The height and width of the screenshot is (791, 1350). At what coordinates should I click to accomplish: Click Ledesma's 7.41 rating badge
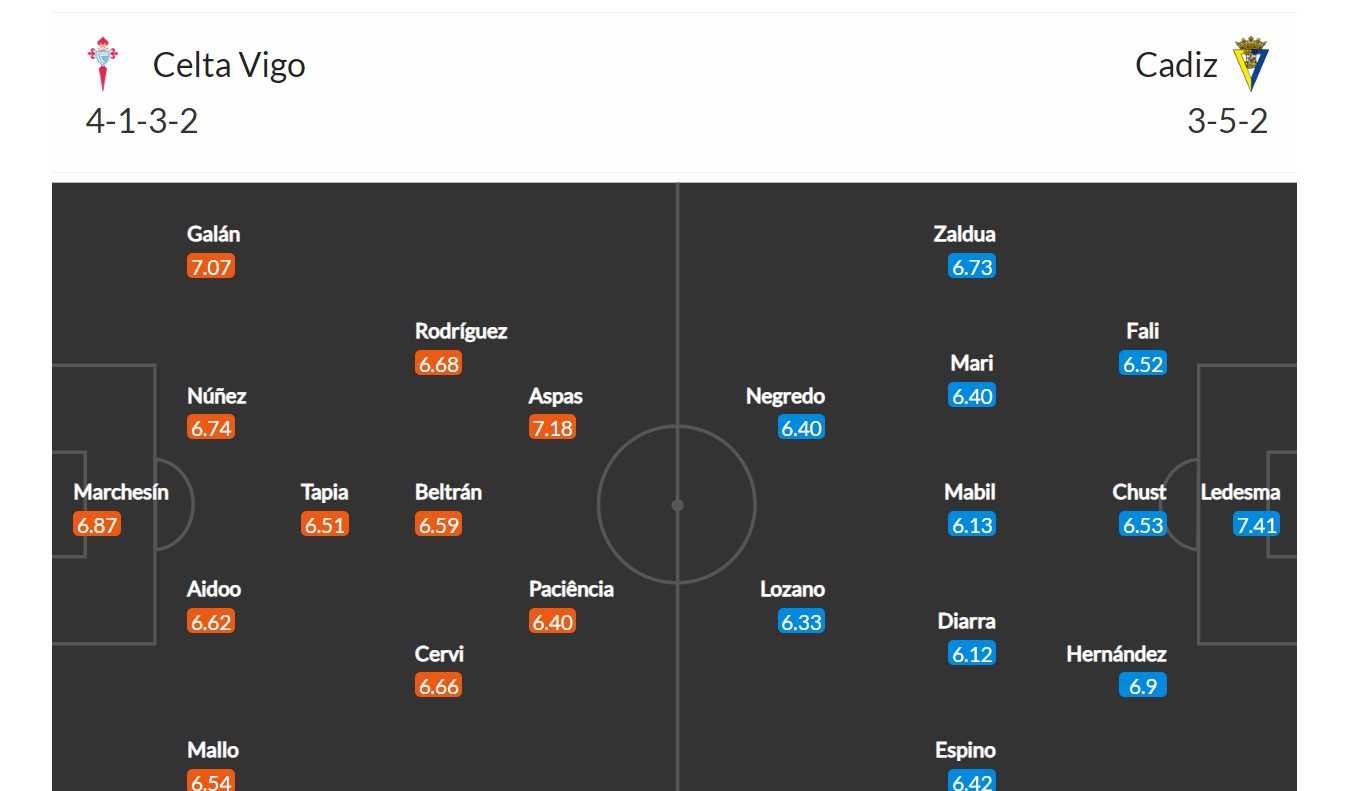point(1257,525)
